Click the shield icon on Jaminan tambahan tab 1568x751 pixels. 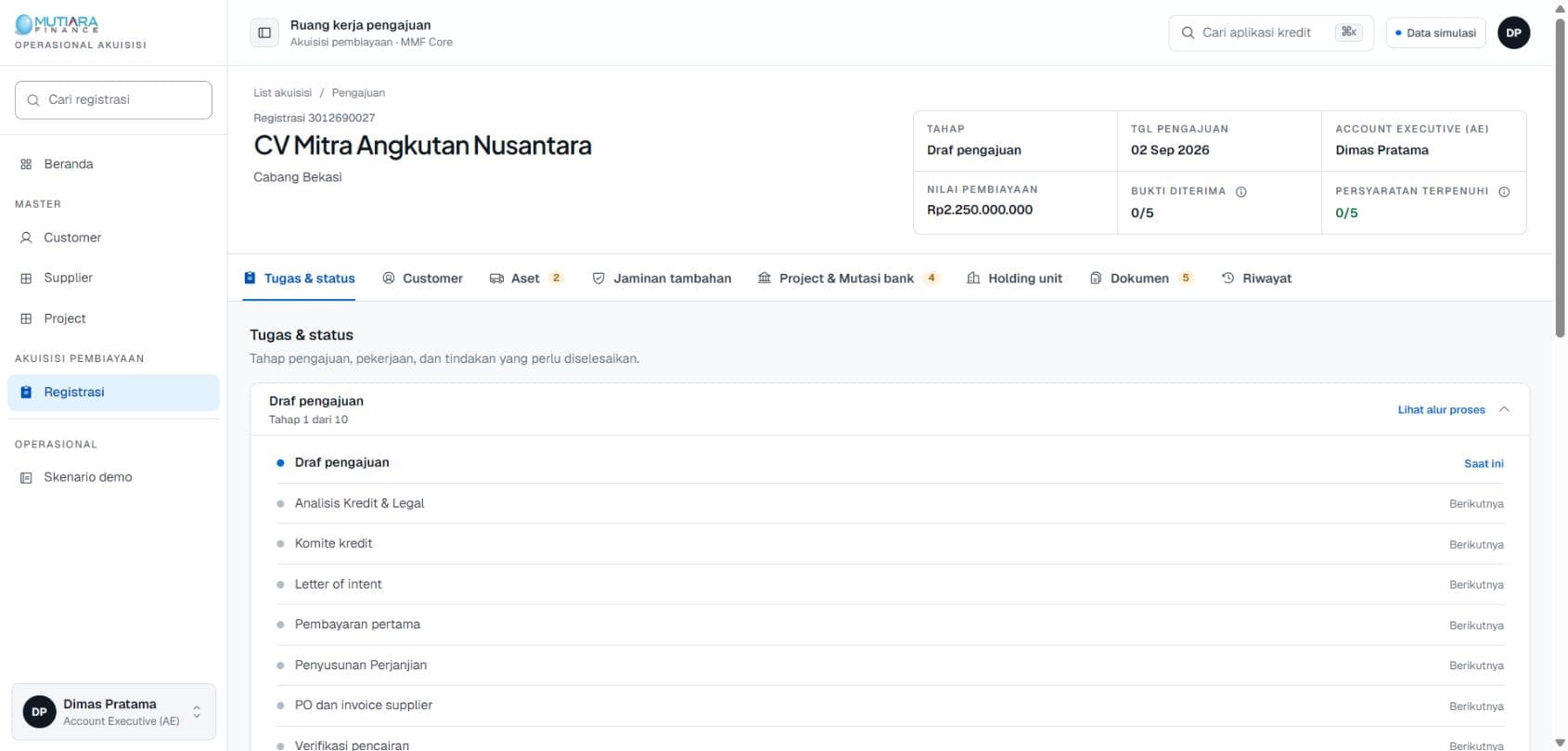[x=598, y=278]
